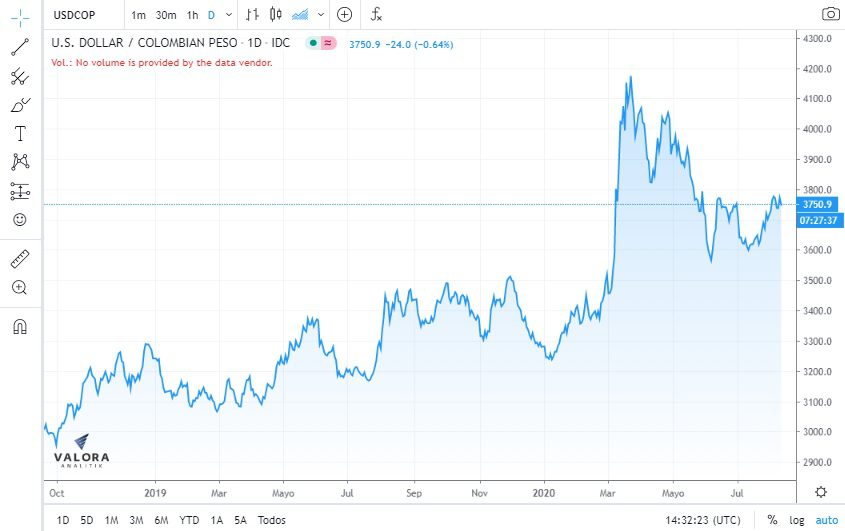Select the crosshair cursor tool

click(x=20, y=17)
